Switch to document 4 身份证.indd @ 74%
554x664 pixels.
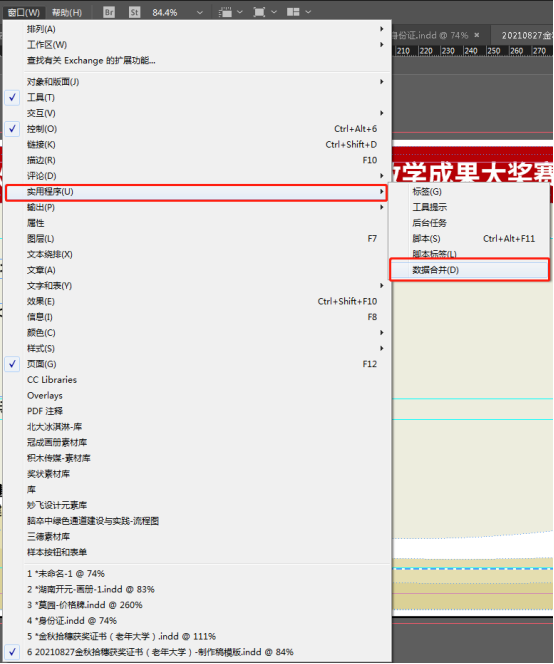(x=197, y=620)
